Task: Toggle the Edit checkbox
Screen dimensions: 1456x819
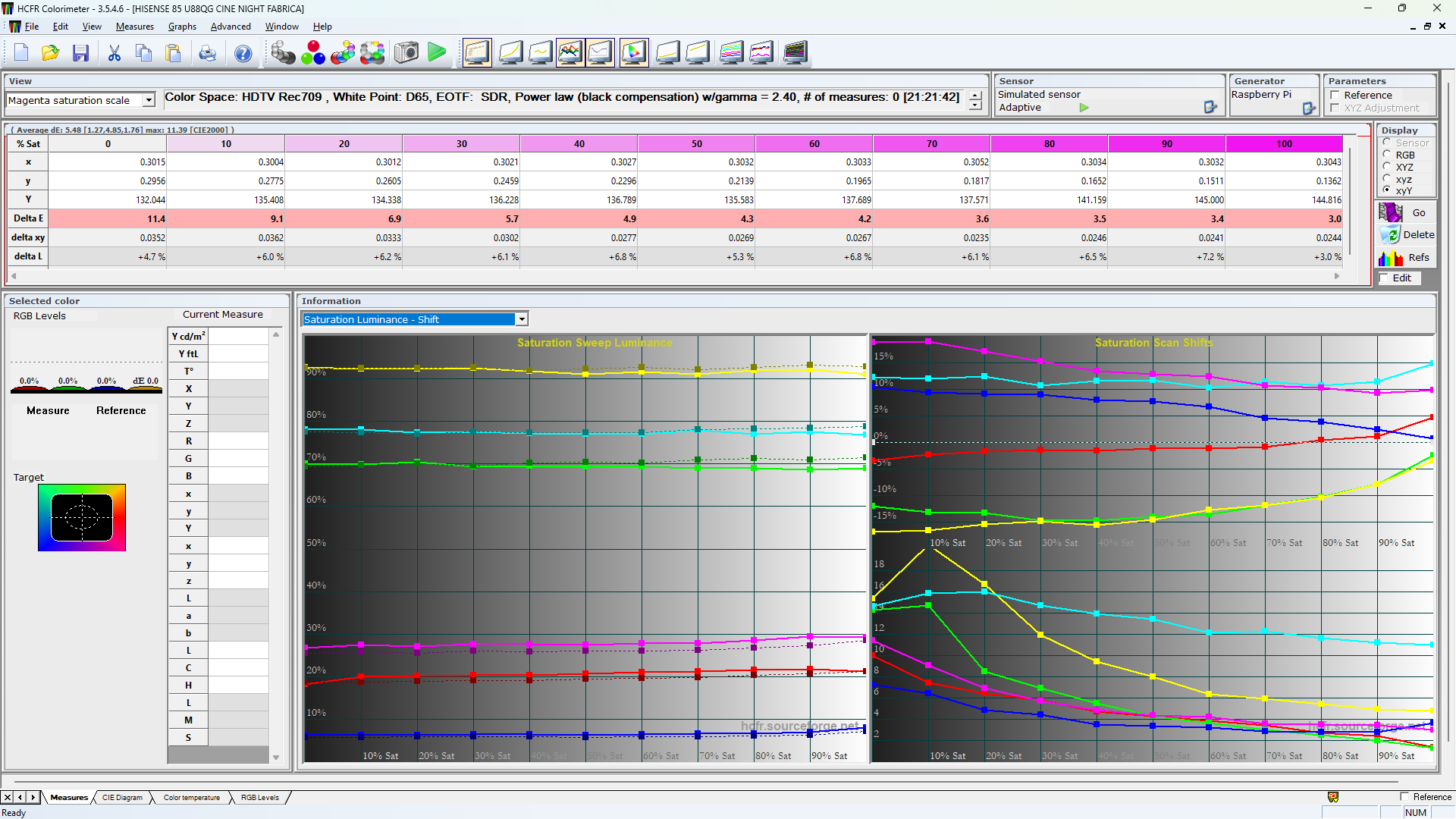Action: point(1384,278)
